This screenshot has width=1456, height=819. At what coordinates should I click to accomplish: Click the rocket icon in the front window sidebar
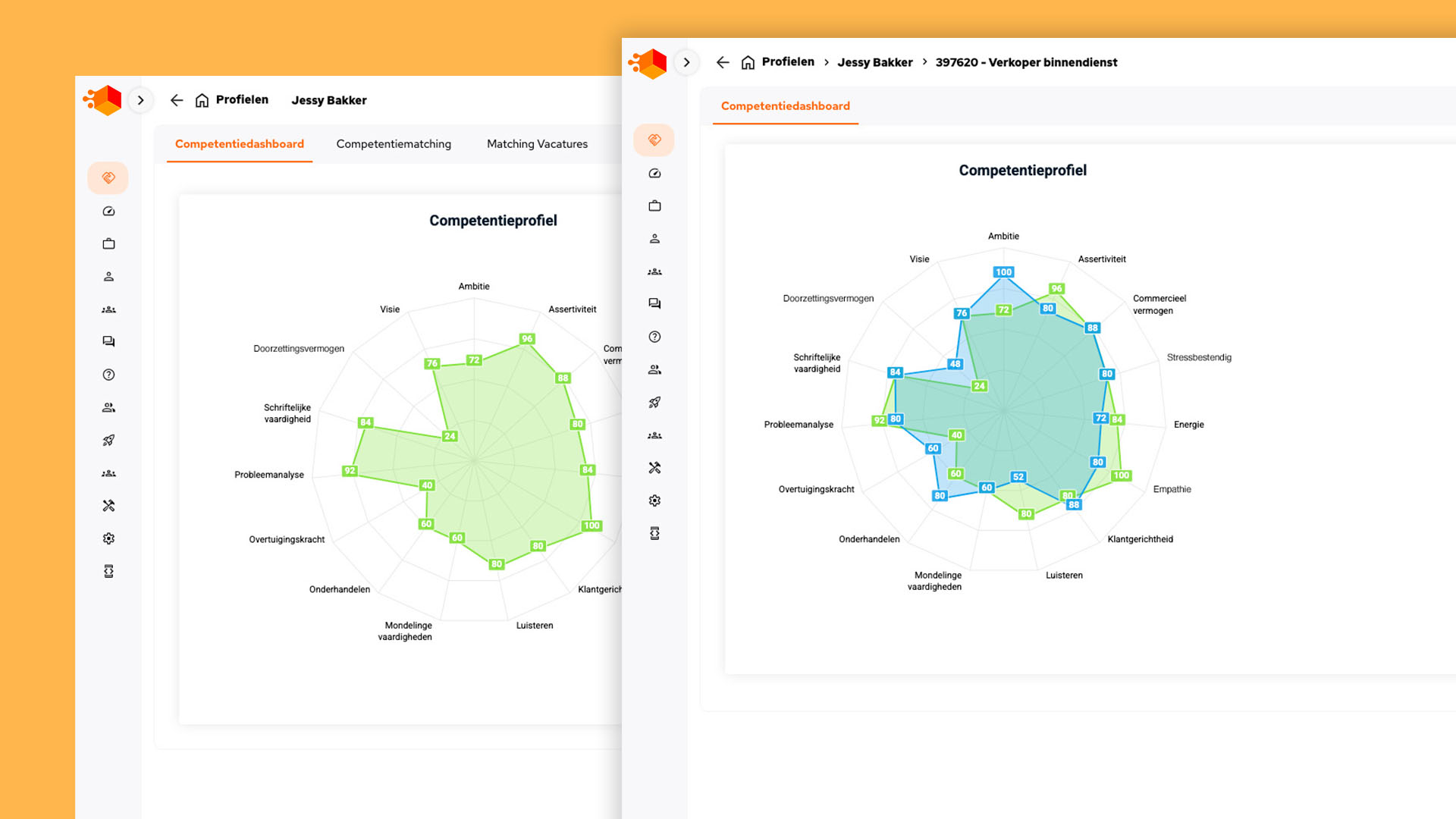tap(654, 403)
